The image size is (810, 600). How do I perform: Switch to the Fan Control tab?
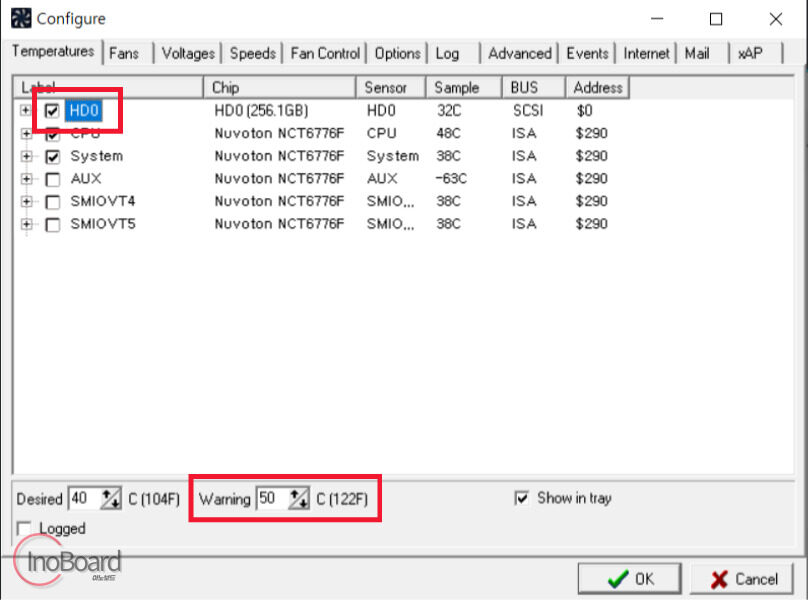[x=325, y=53]
